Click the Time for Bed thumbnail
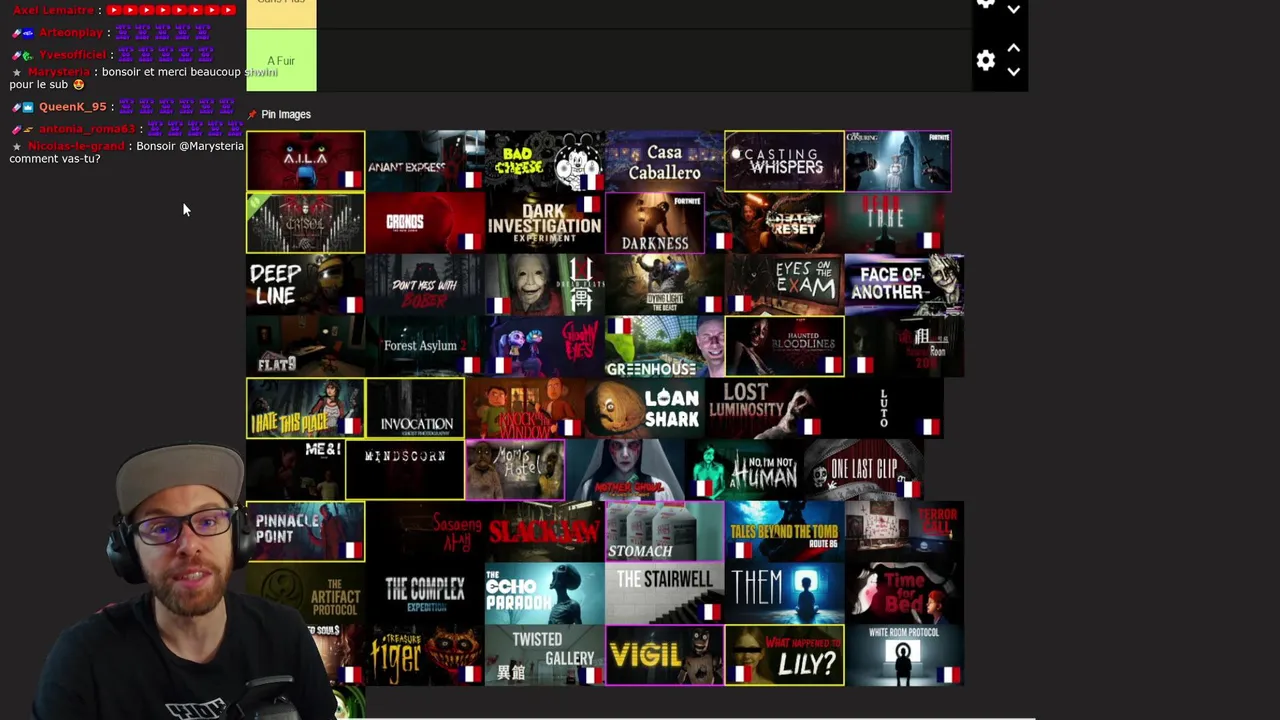This screenshot has height=720, width=1280. tap(905, 594)
